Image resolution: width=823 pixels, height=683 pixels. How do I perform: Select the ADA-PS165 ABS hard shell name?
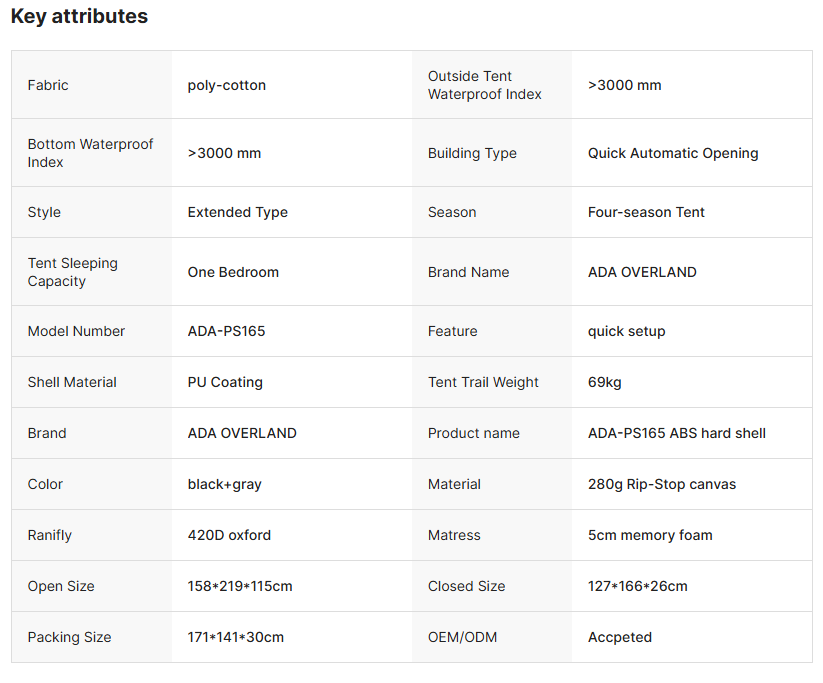(677, 433)
